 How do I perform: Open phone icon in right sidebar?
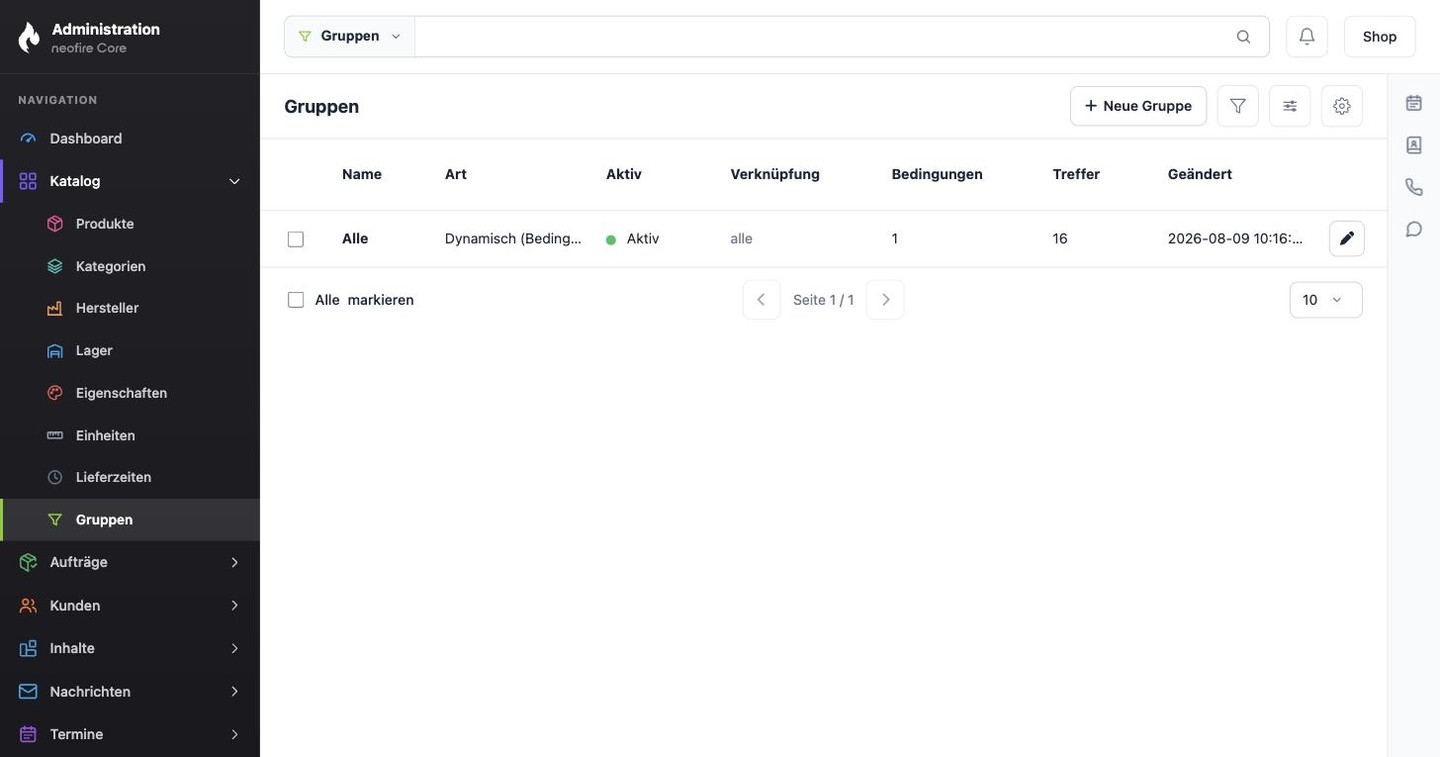pos(1414,187)
